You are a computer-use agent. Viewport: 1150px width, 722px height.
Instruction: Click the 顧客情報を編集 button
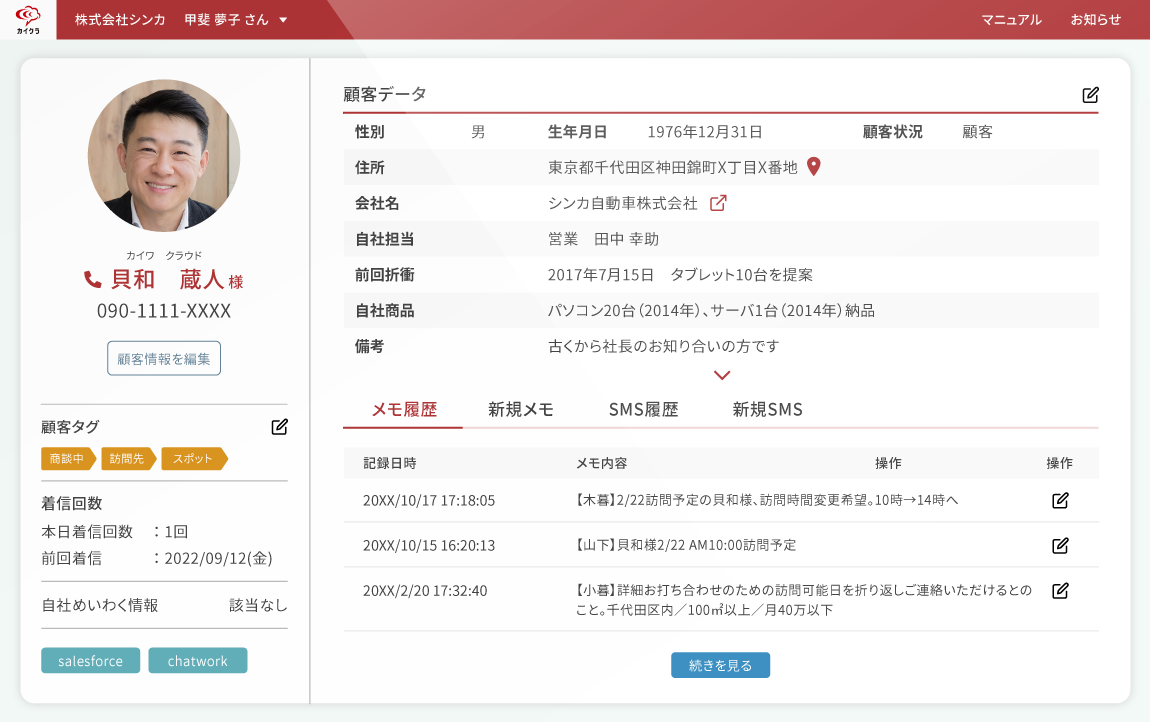(x=164, y=358)
